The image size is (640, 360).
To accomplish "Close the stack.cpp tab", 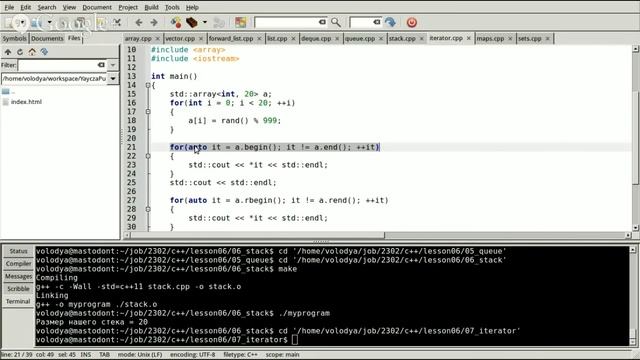I will coord(422,39).
